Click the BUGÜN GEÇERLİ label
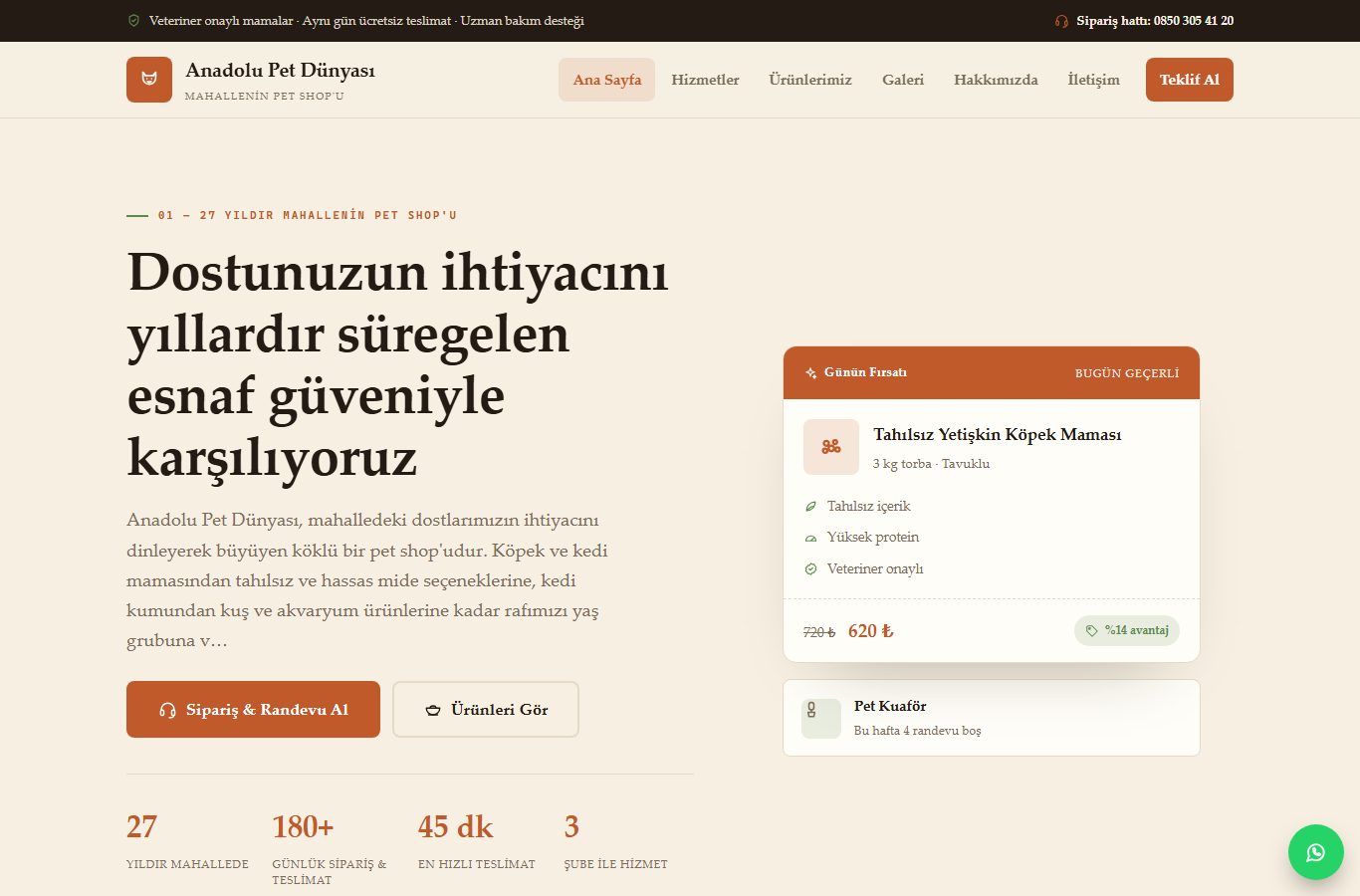1360x896 pixels. coord(1127,373)
